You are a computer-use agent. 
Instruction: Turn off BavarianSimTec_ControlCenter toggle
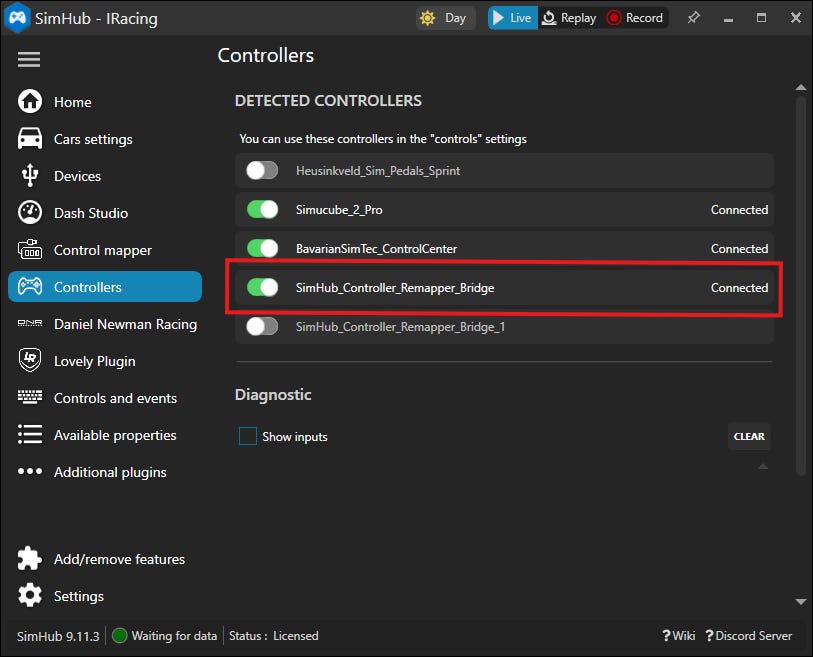pos(262,248)
